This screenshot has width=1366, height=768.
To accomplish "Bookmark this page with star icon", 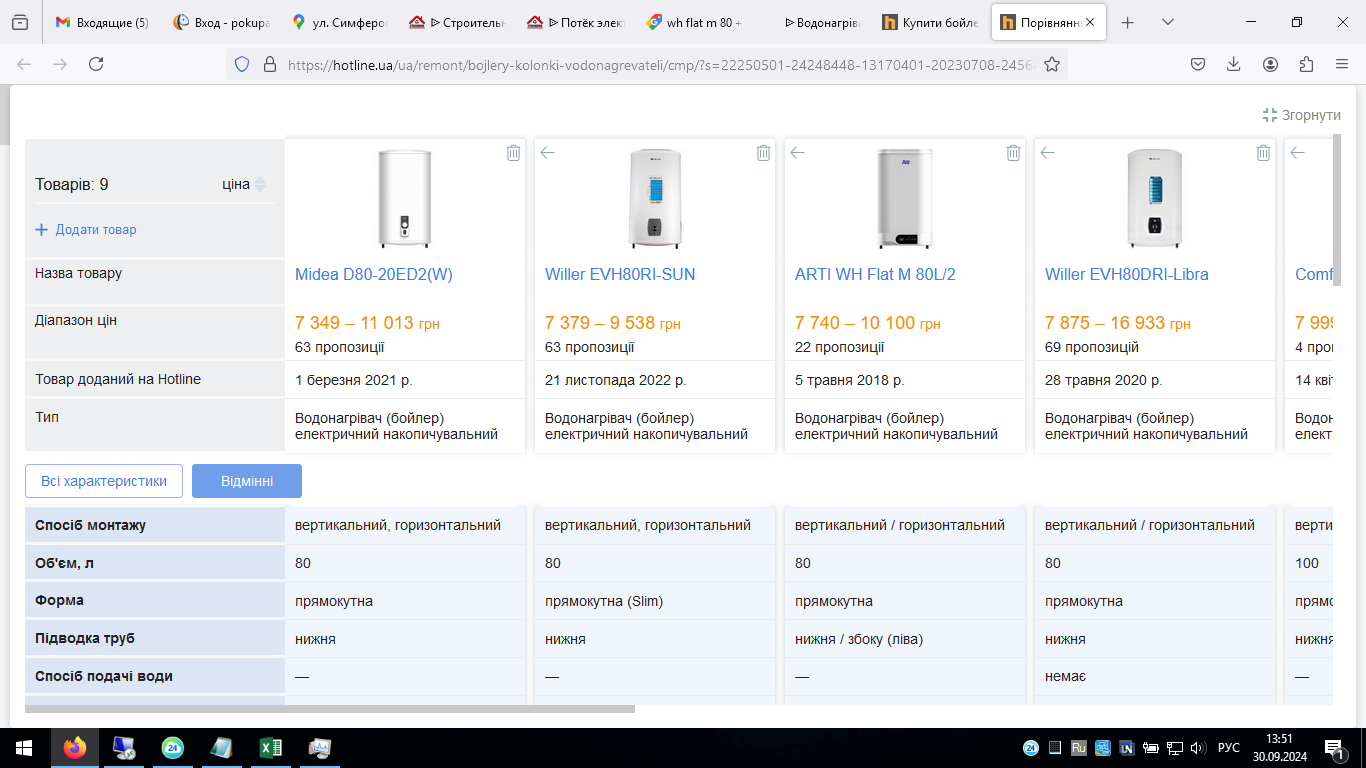I will (1052, 64).
